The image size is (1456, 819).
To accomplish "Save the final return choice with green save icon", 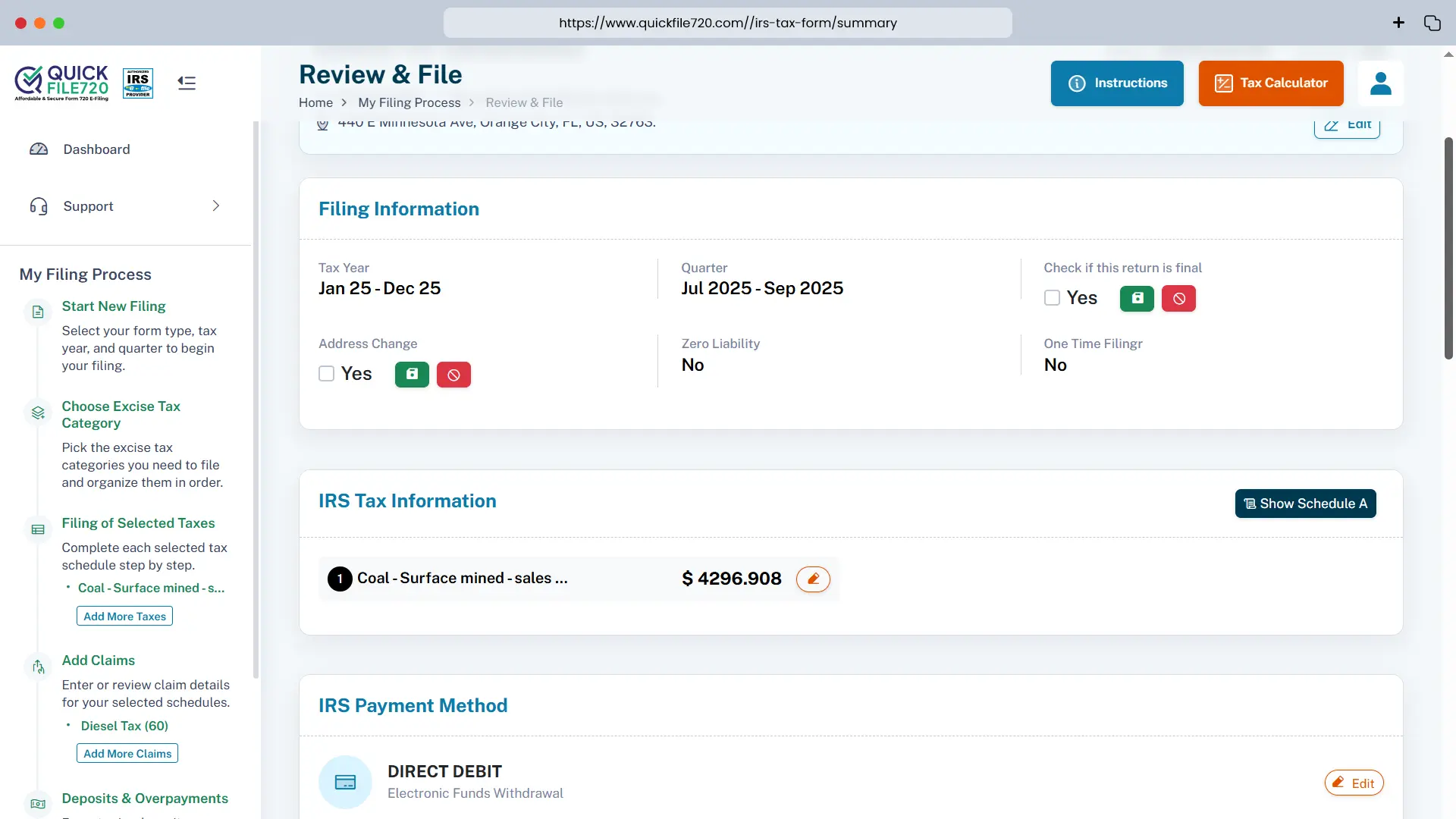I will pos(1136,298).
